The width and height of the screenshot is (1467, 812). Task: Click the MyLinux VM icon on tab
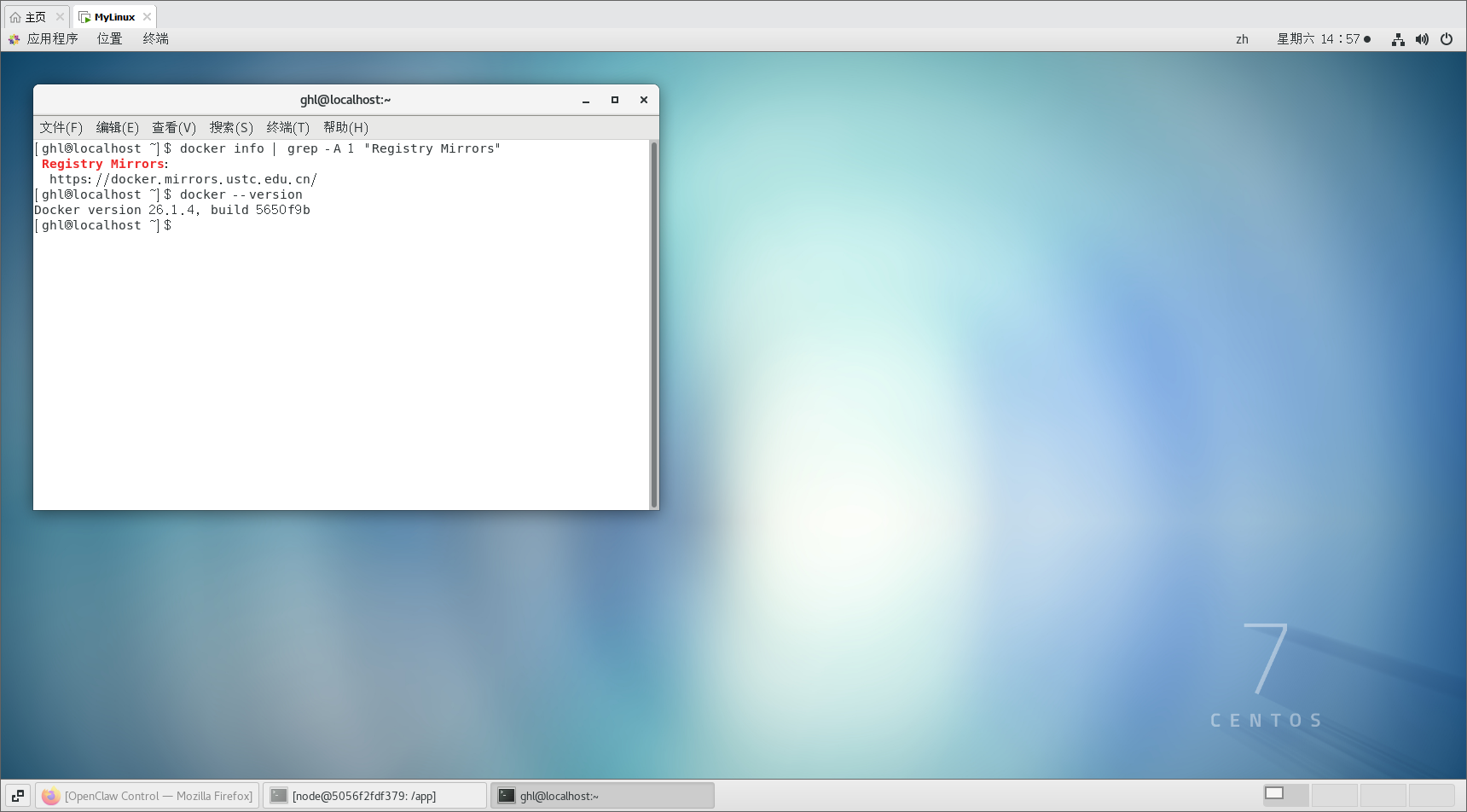[84, 17]
